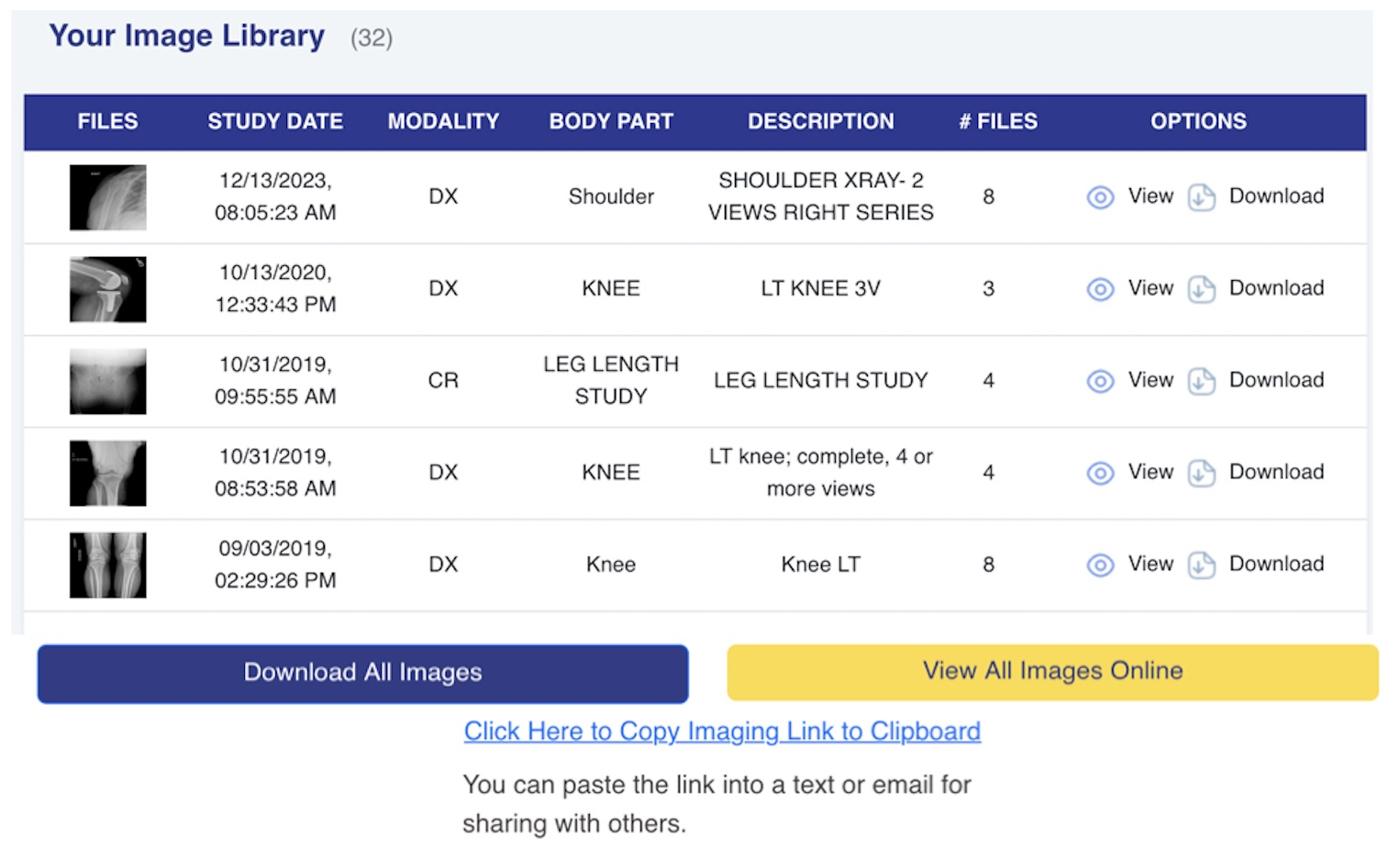The height and width of the screenshot is (850, 1400).
Task: Select the Leg Length Study thumbnail
Action: pyautogui.click(x=108, y=381)
